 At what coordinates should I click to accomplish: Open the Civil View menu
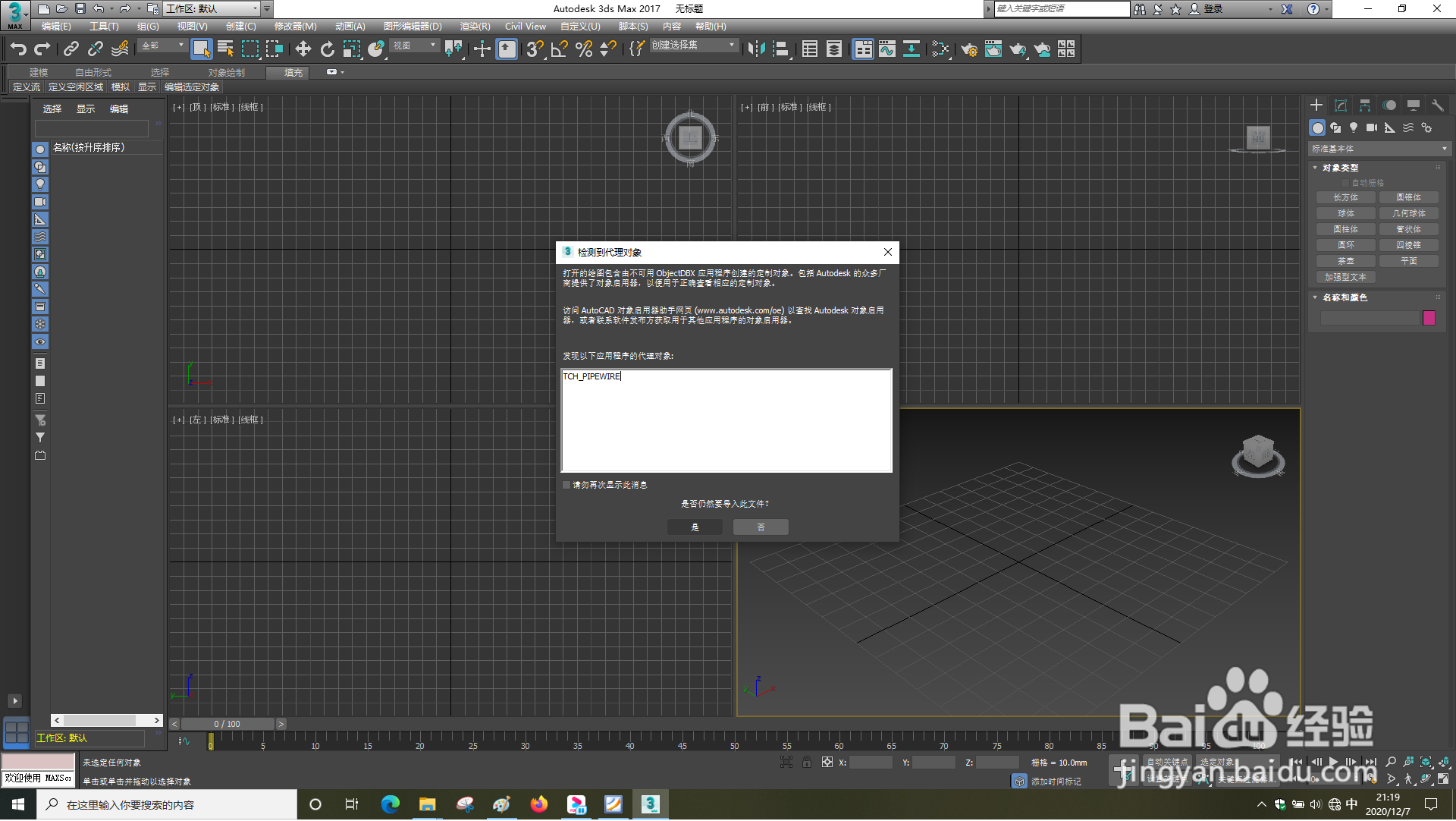(x=526, y=27)
